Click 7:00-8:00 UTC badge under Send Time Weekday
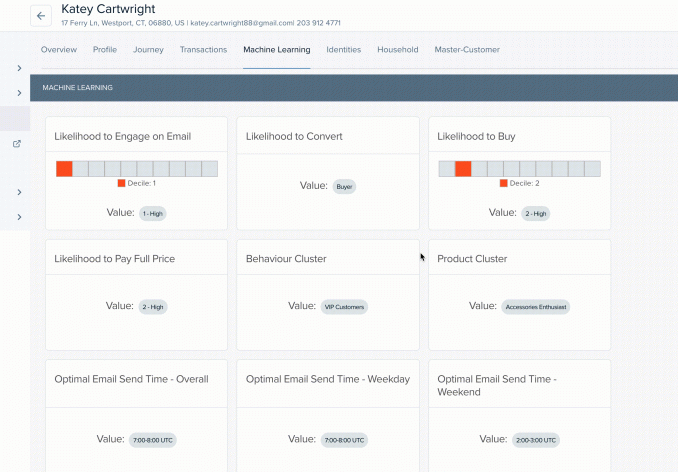 pyautogui.click(x=344, y=440)
